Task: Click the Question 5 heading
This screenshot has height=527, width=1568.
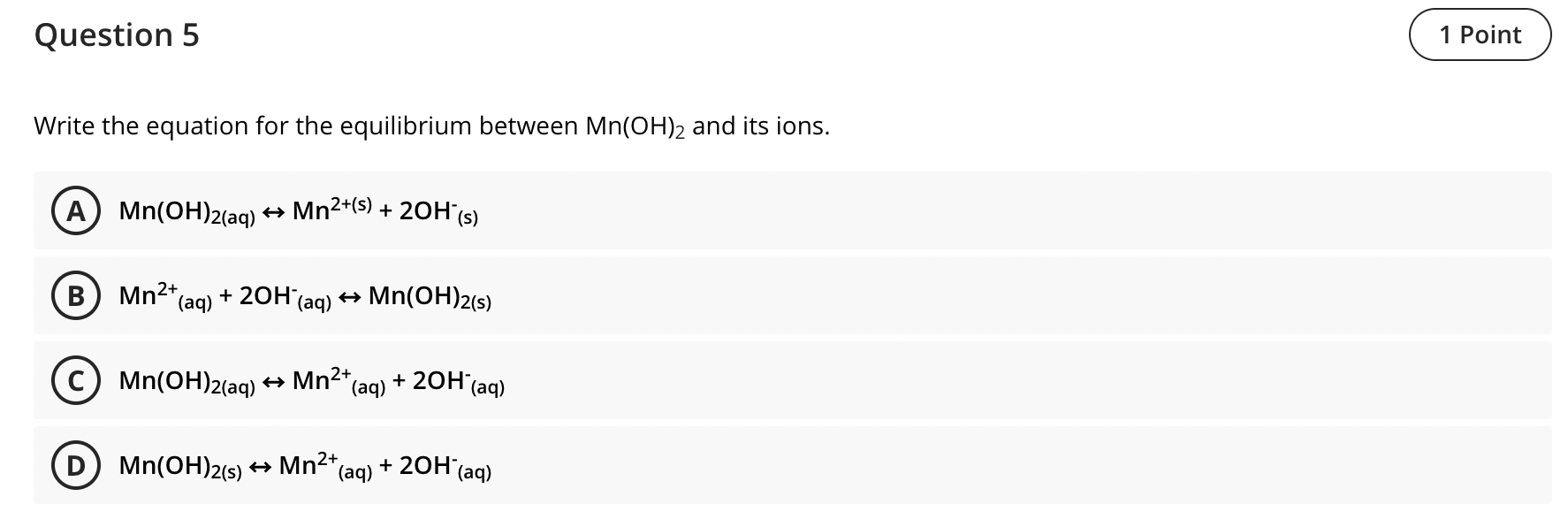Action: click(116, 35)
